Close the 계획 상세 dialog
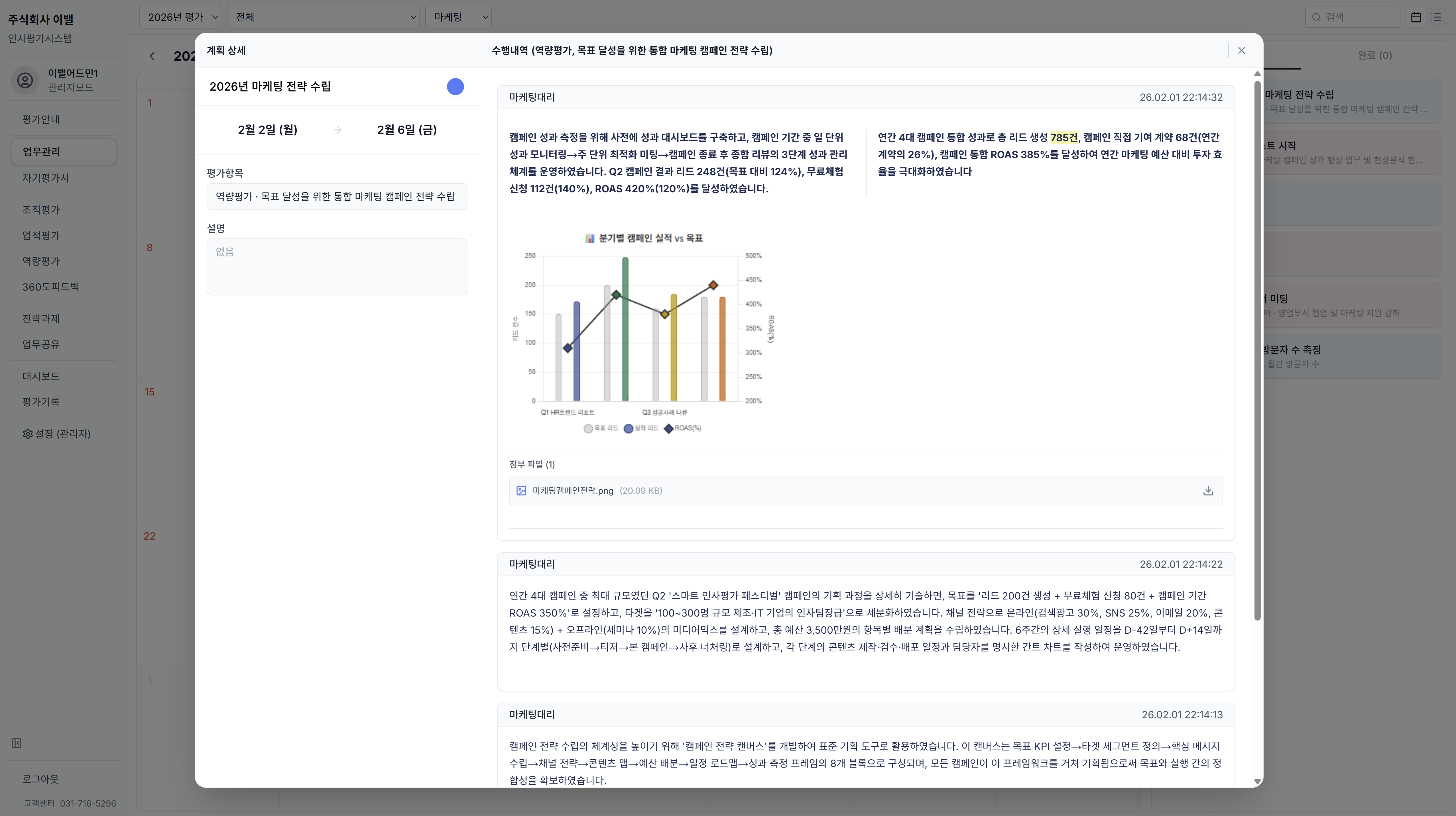The height and width of the screenshot is (816, 1456). (1241, 50)
